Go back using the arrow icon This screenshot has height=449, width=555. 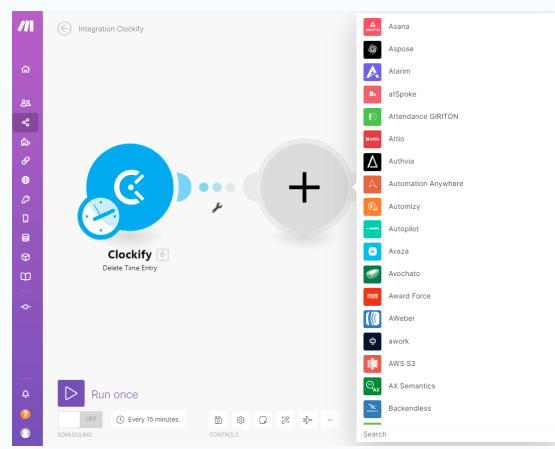(x=64, y=29)
